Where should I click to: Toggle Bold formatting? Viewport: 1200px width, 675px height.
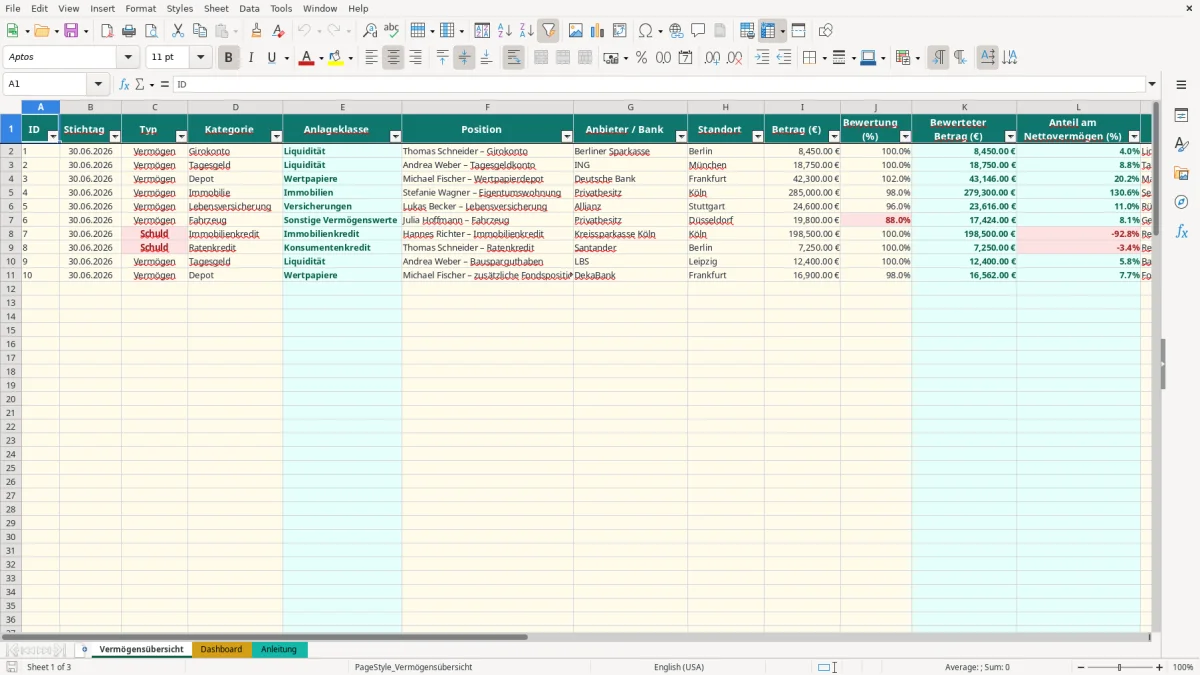click(x=228, y=58)
